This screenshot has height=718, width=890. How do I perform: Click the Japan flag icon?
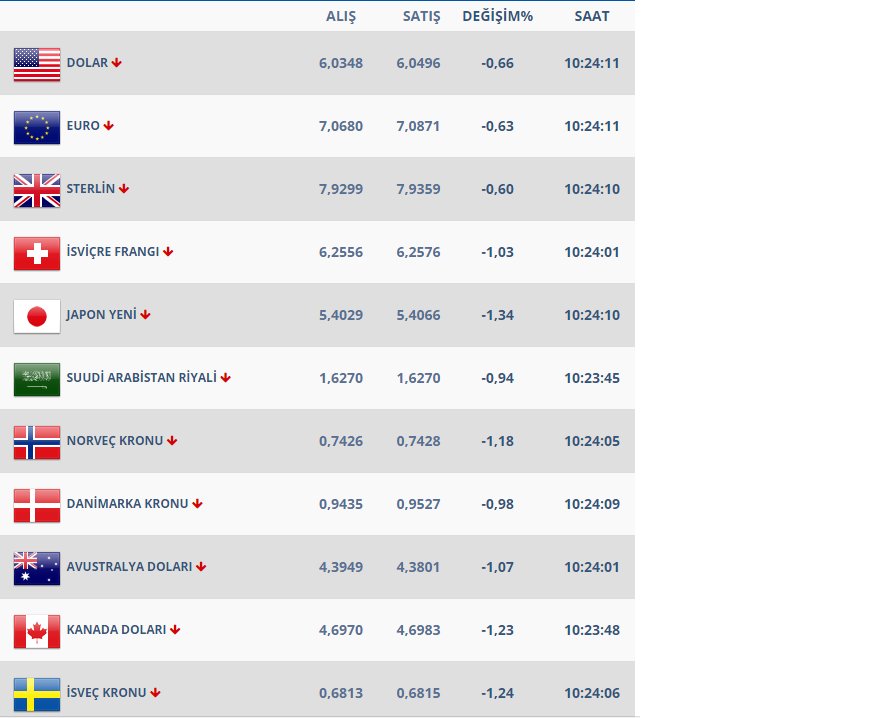[37, 316]
